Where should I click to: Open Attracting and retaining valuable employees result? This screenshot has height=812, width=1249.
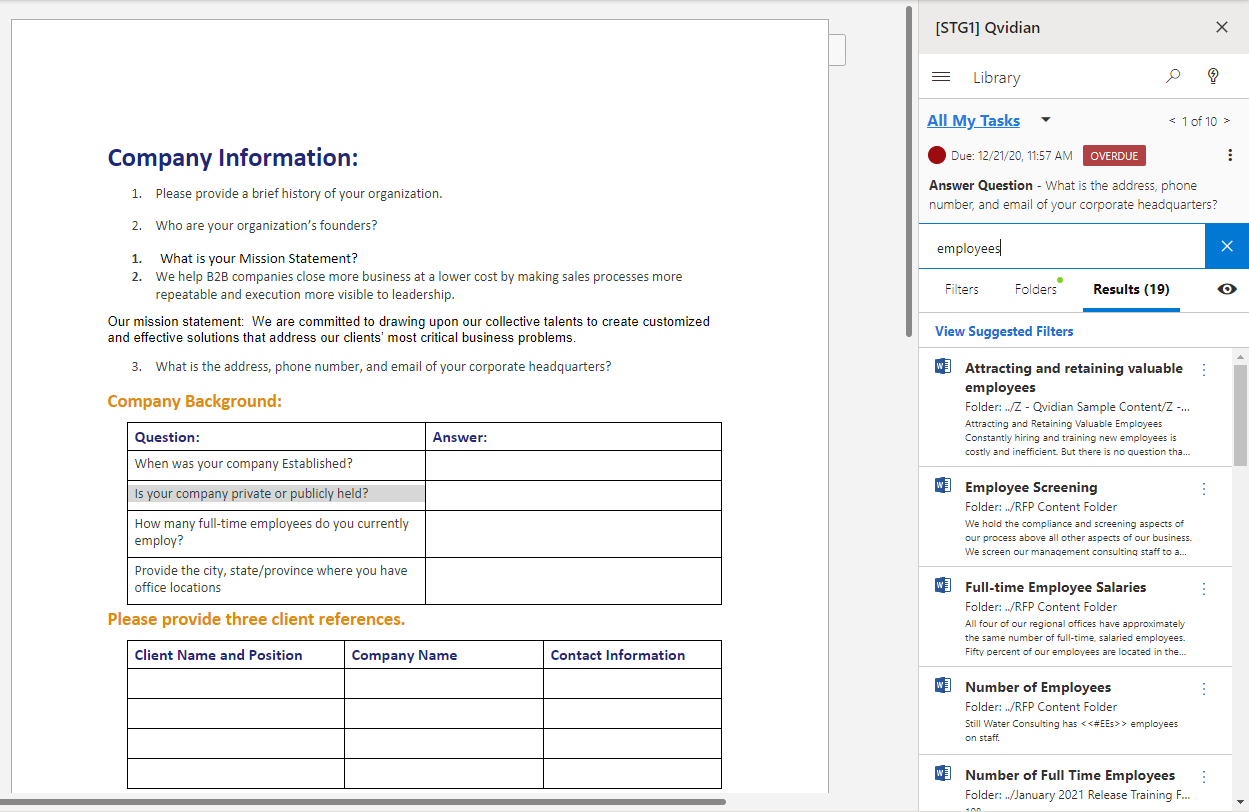pos(1074,377)
